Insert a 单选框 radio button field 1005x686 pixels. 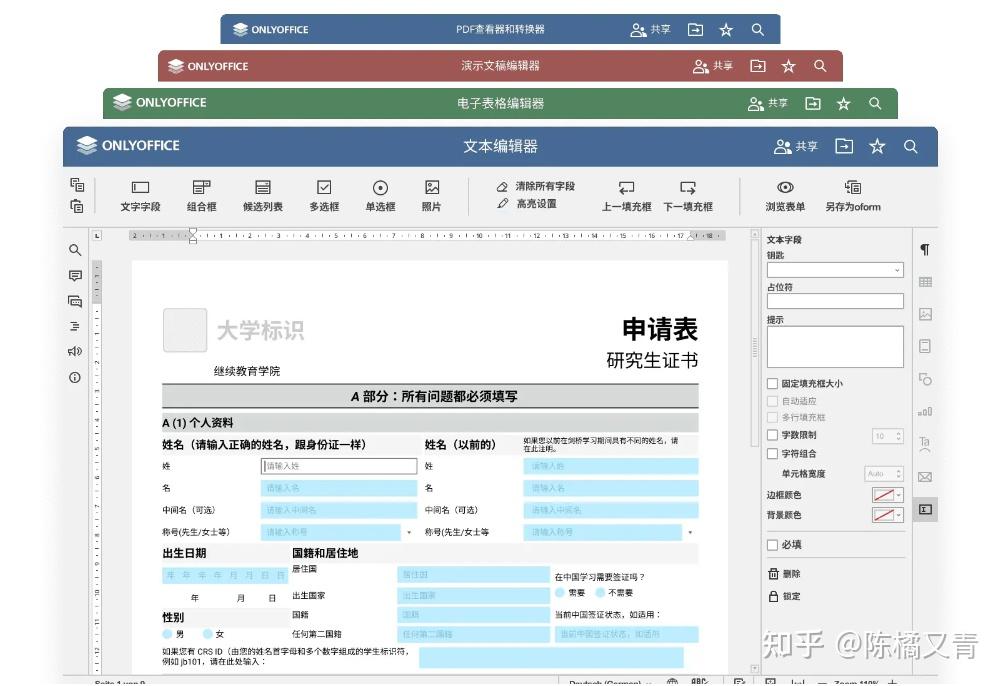380,197
